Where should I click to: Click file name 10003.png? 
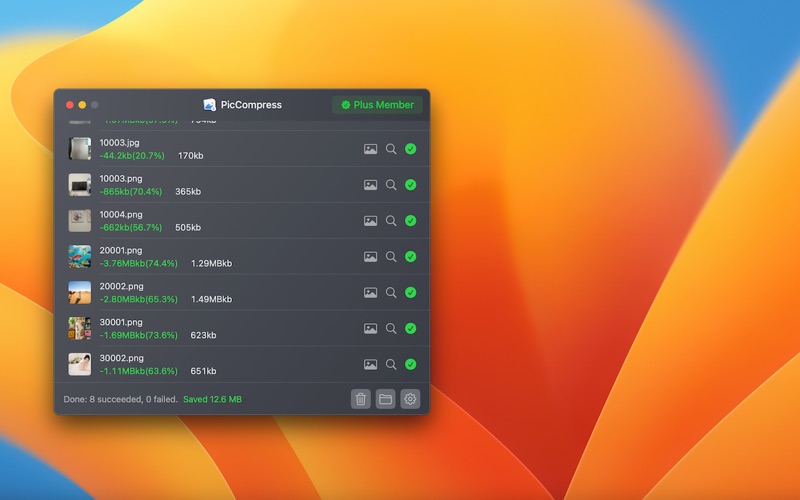121,179
